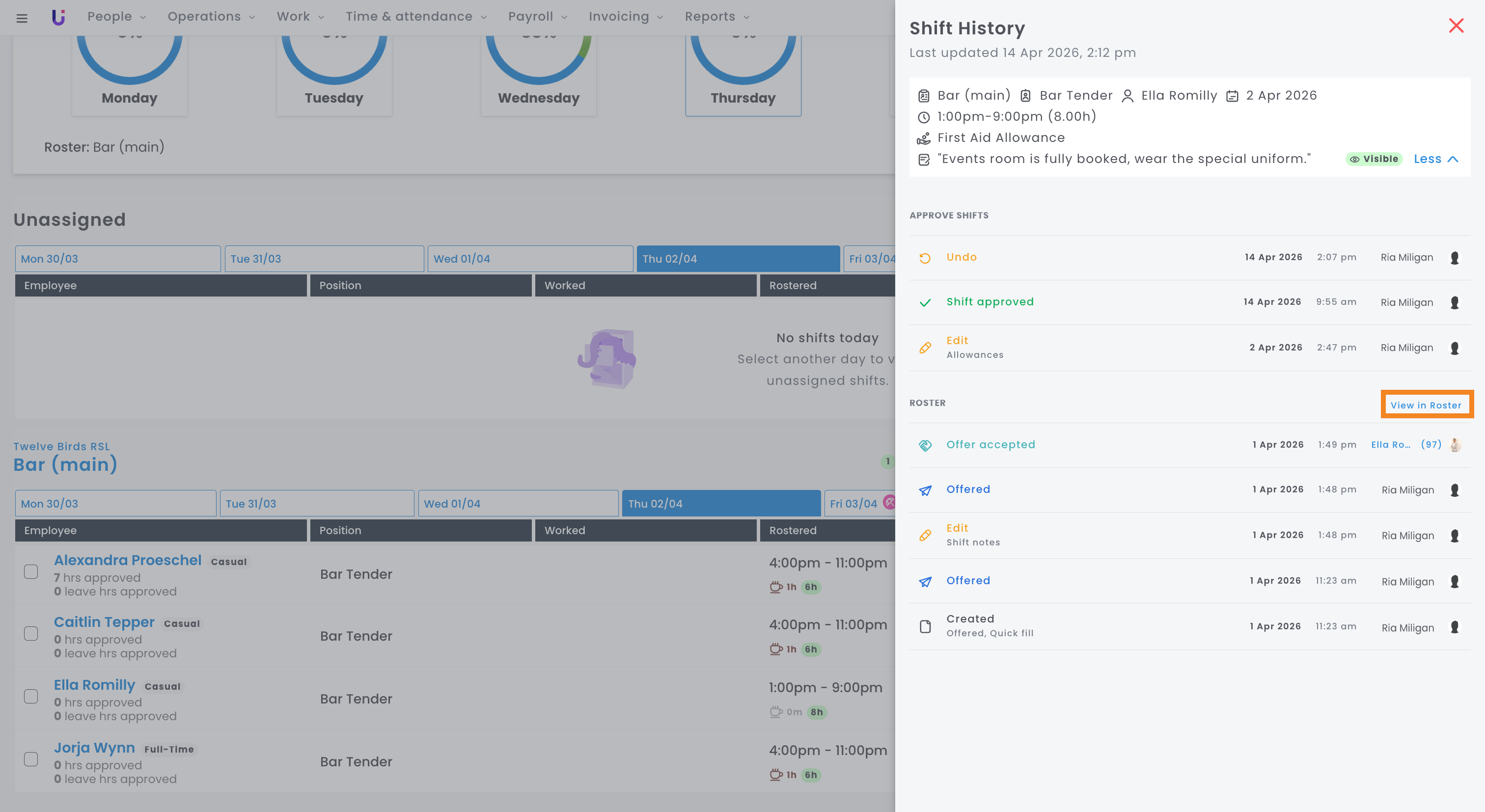This screenshot has height=812, width=1485.
Task: Click View in Roster button
Action: (x=1426, y=405)
